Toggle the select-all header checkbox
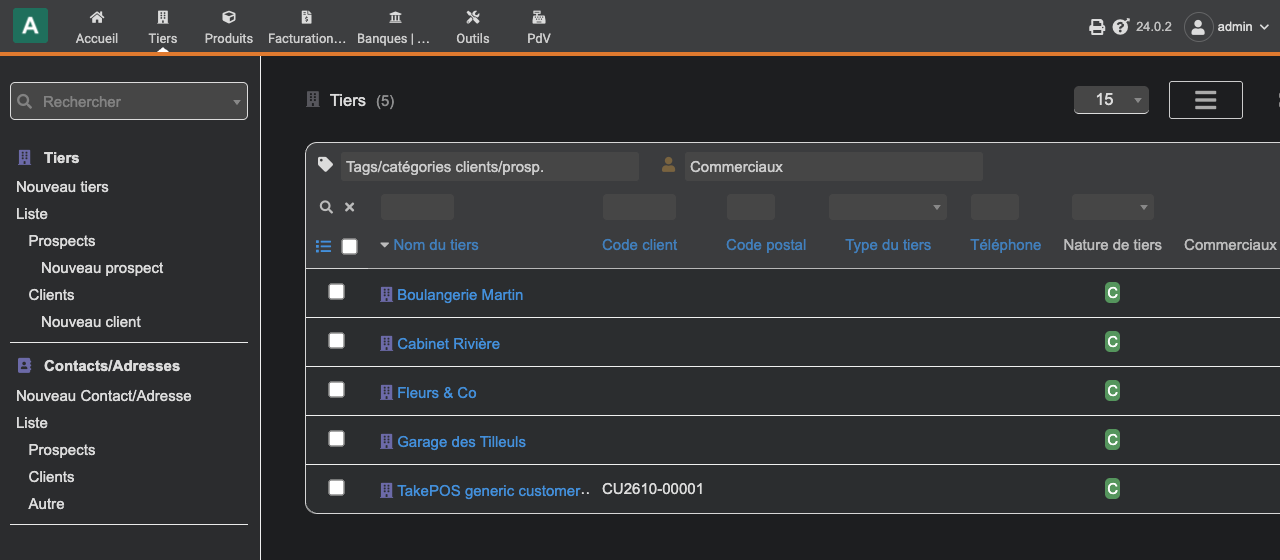1280x560 pixels. tap(349, 246)
